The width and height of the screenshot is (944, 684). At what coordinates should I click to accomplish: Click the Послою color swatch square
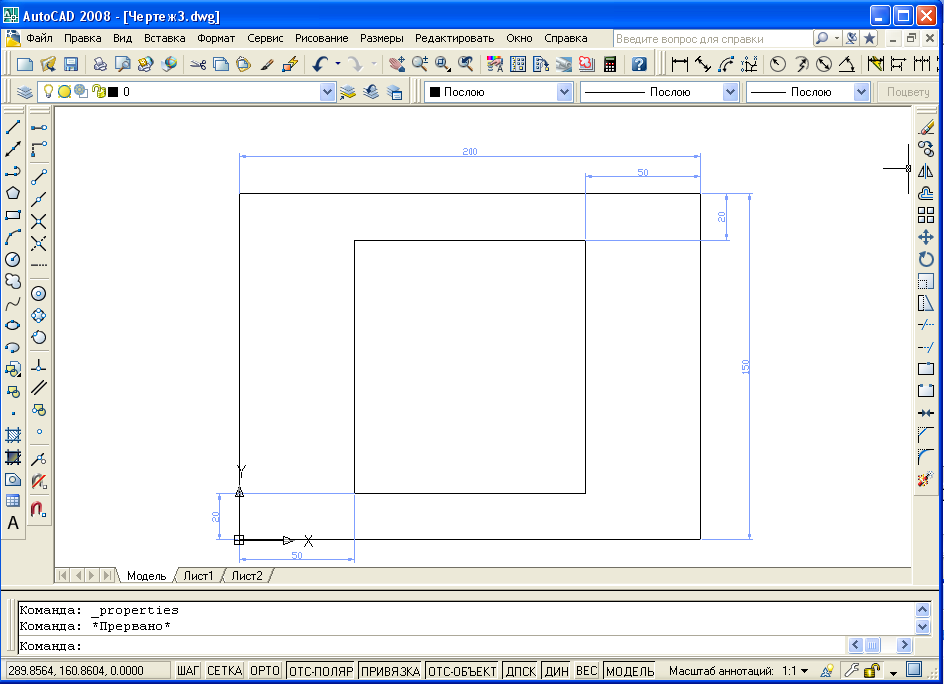[435, 92]
